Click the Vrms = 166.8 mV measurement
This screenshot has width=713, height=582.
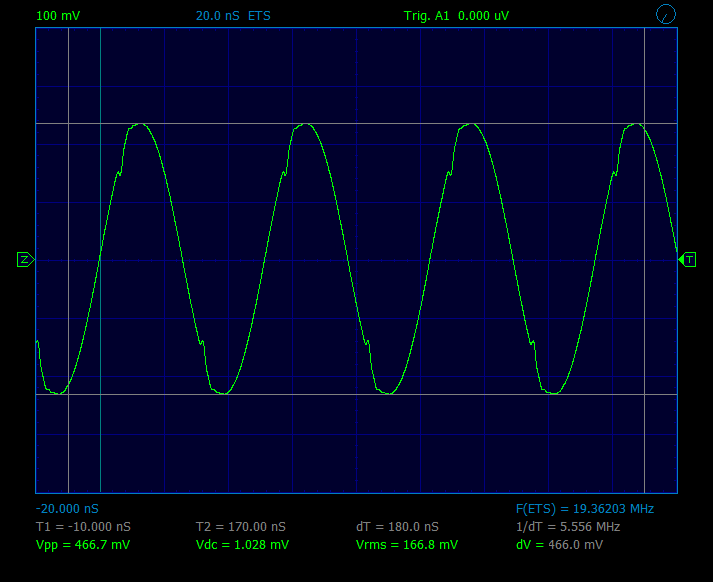click(407, 545)
